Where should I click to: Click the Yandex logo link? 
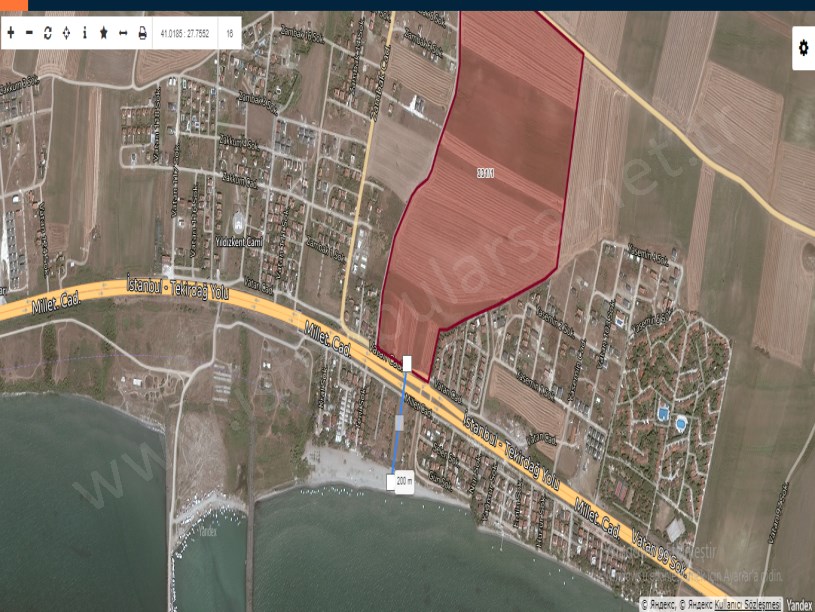[x=799, y=605]
